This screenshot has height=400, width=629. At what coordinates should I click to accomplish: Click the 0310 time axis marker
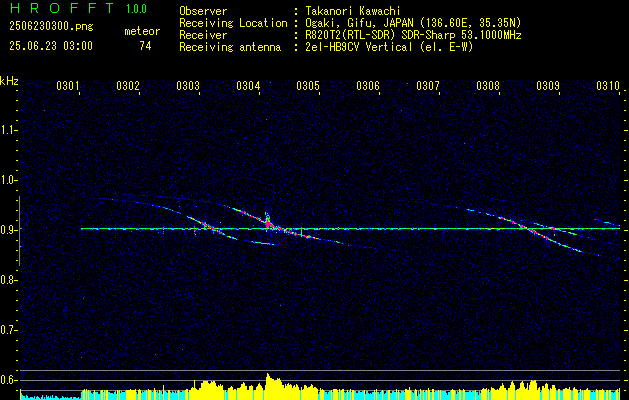[608, 85]
